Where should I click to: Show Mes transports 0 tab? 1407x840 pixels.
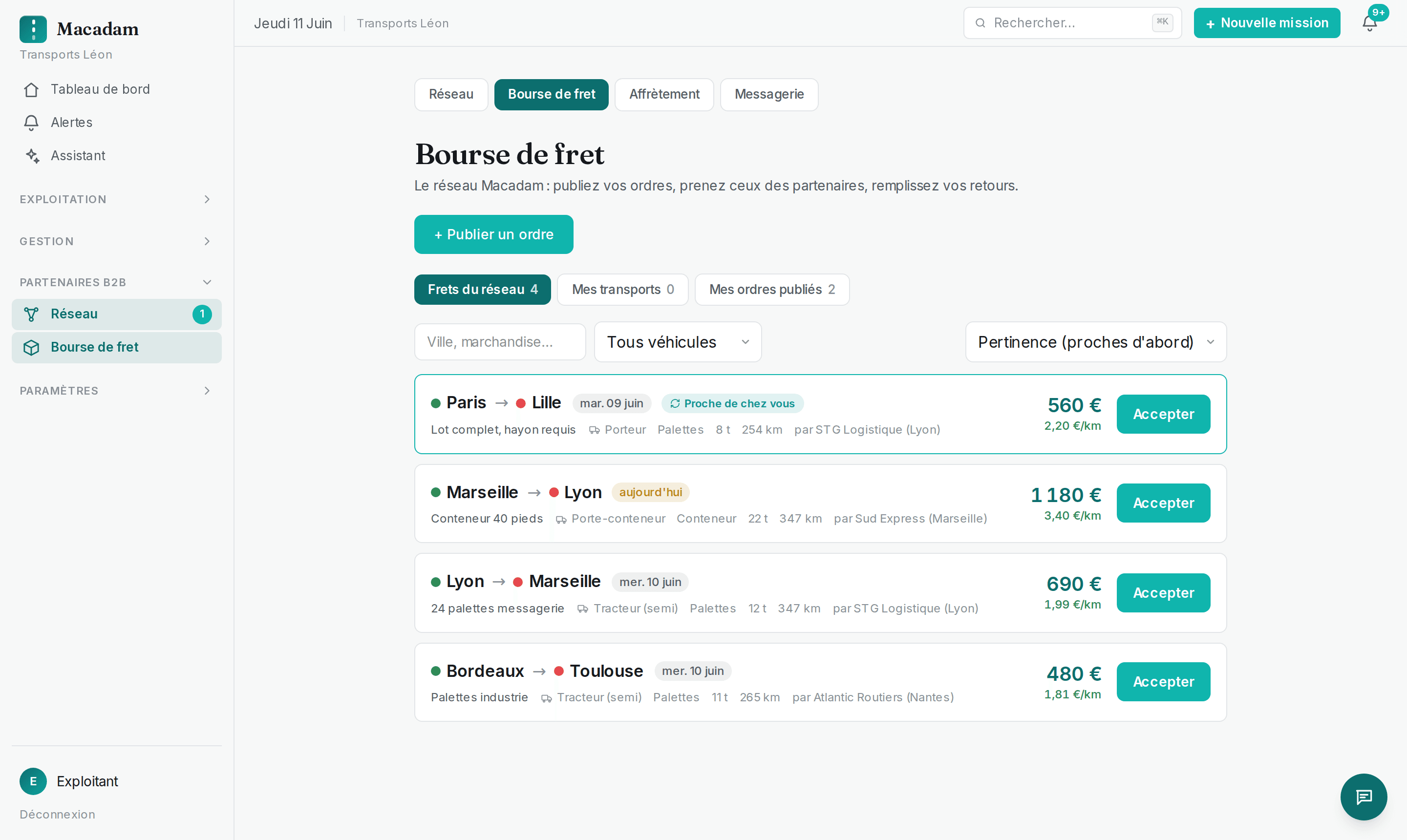click(x=623, y=289)
